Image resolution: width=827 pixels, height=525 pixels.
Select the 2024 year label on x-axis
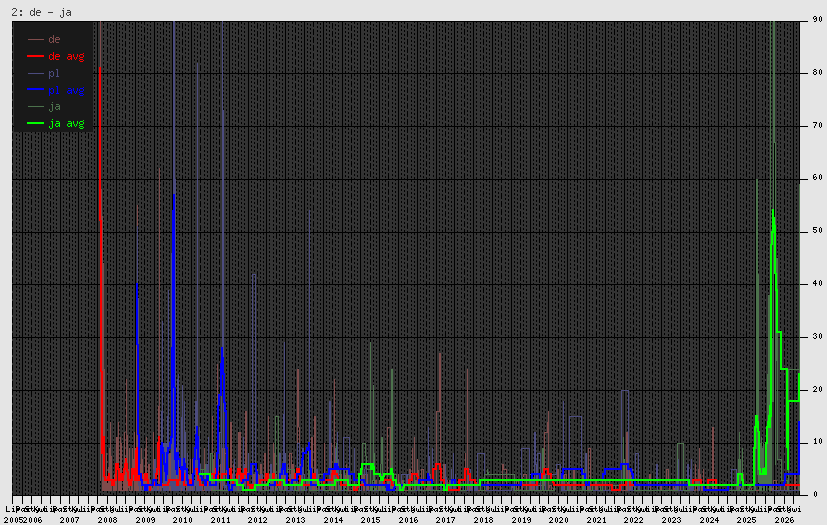[709, 520]
